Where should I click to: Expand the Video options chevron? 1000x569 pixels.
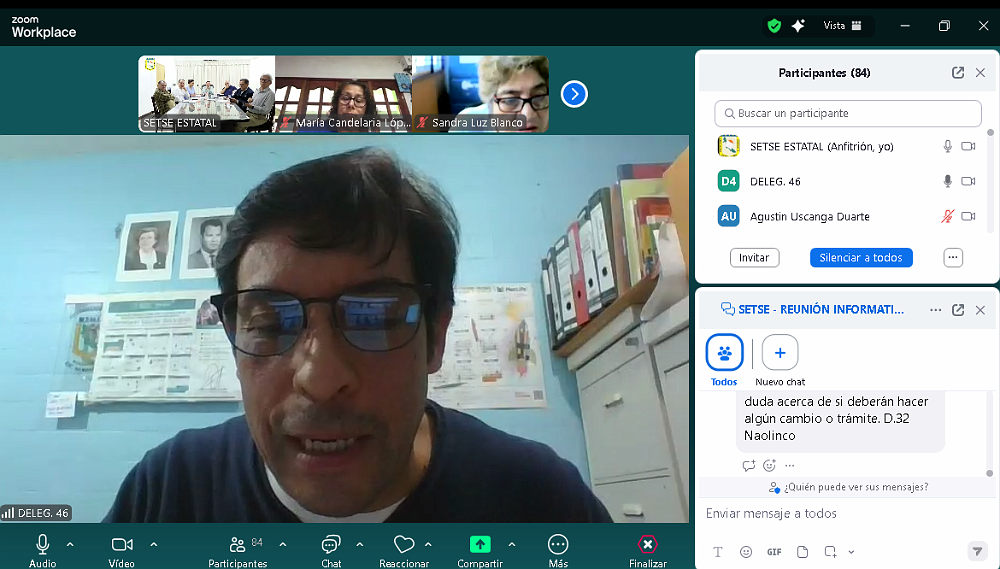tap(153, 544)
